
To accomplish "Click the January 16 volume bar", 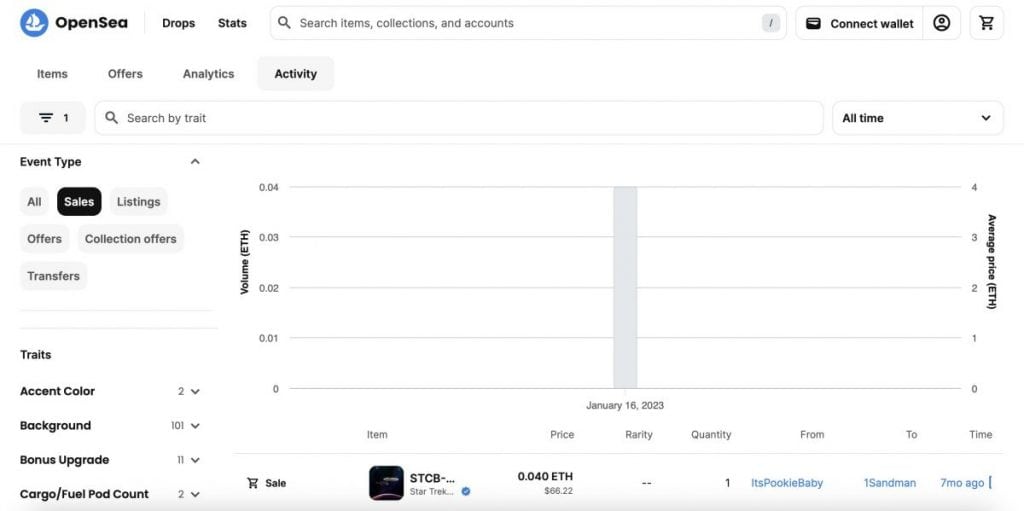I will coord(625,288).
